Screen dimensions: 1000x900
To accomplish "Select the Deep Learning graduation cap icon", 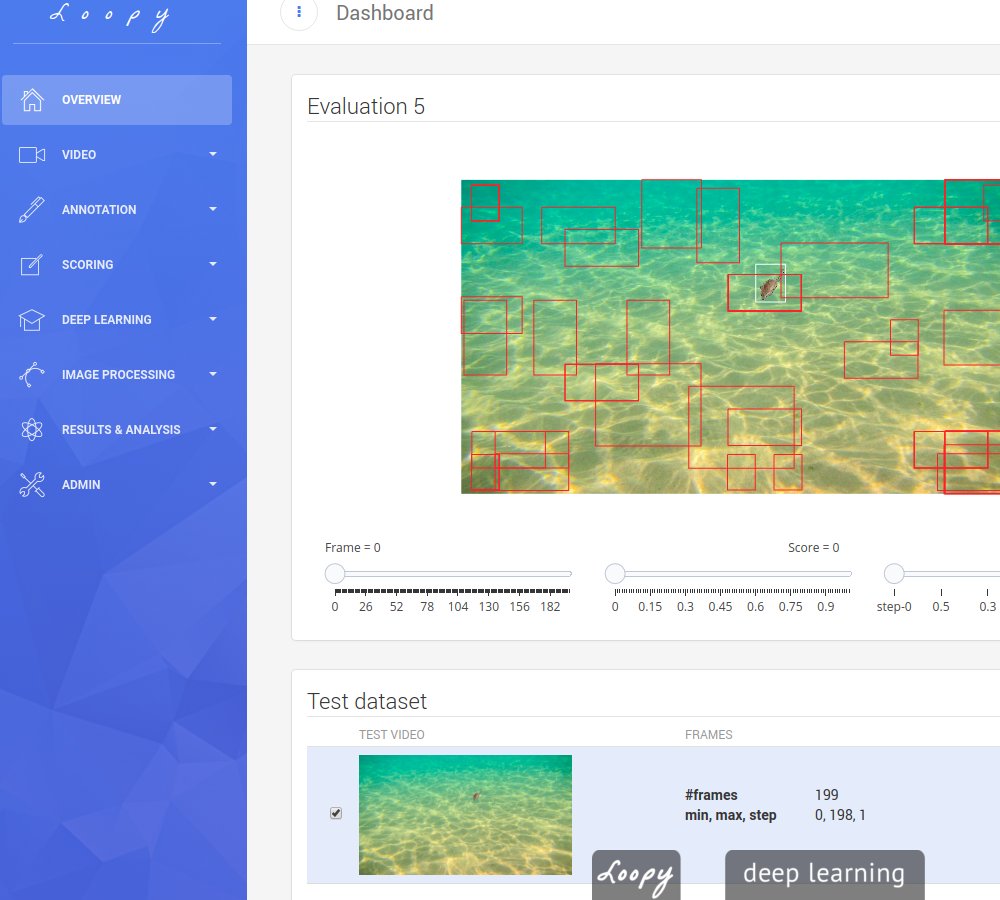I will pyautogui.click(x=31, y=319).
